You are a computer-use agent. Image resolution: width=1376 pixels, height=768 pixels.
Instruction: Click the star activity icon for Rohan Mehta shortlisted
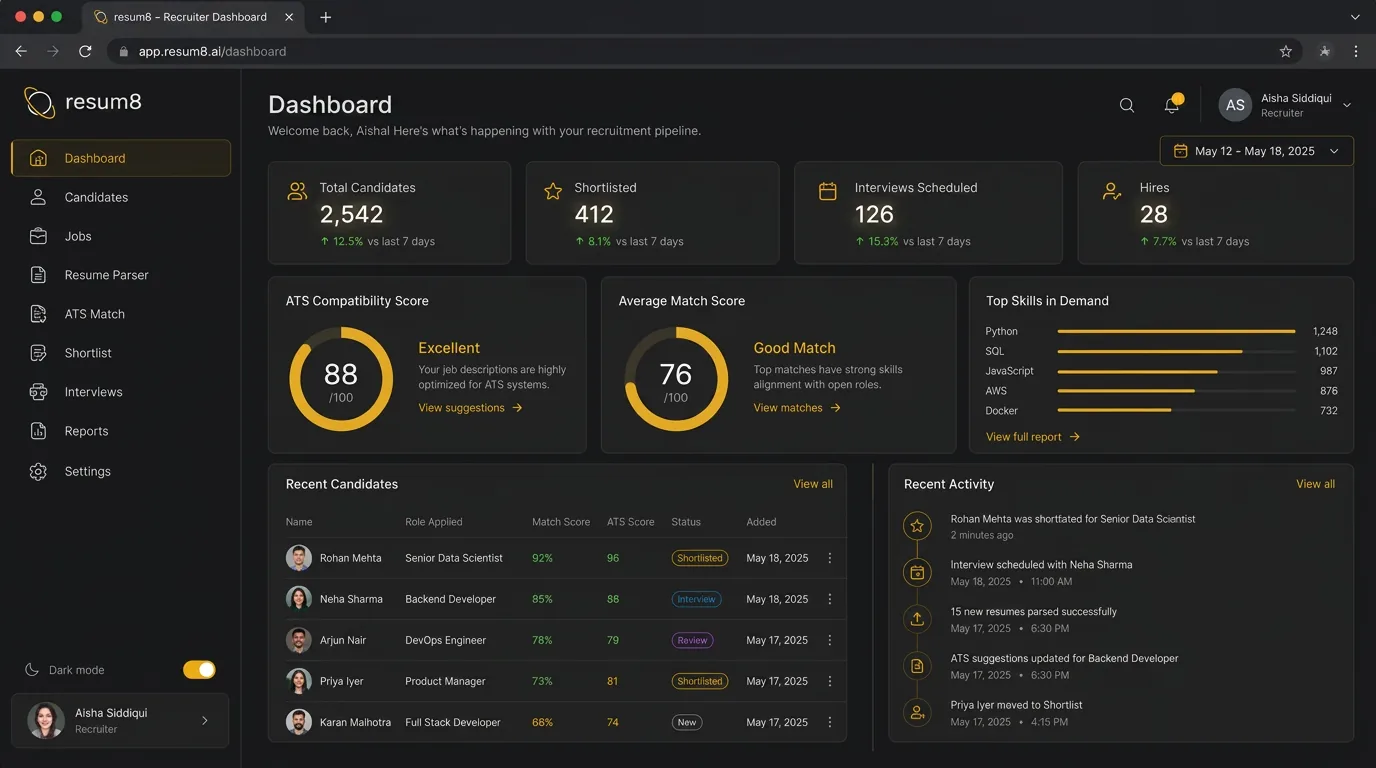(x=917, y=526)
